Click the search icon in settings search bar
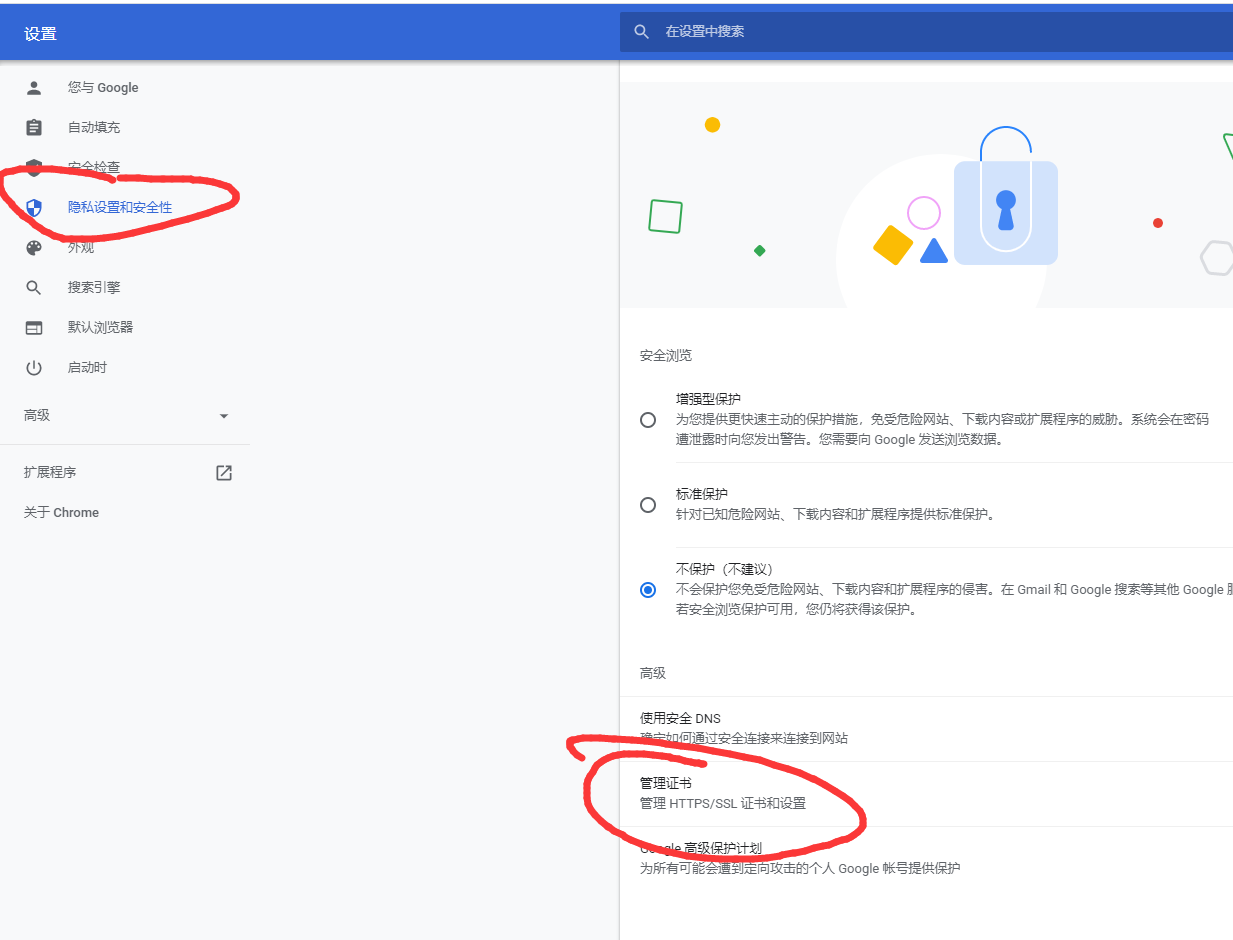The height and width of the screenshot is (940, 1233). (x=642, y=32)
